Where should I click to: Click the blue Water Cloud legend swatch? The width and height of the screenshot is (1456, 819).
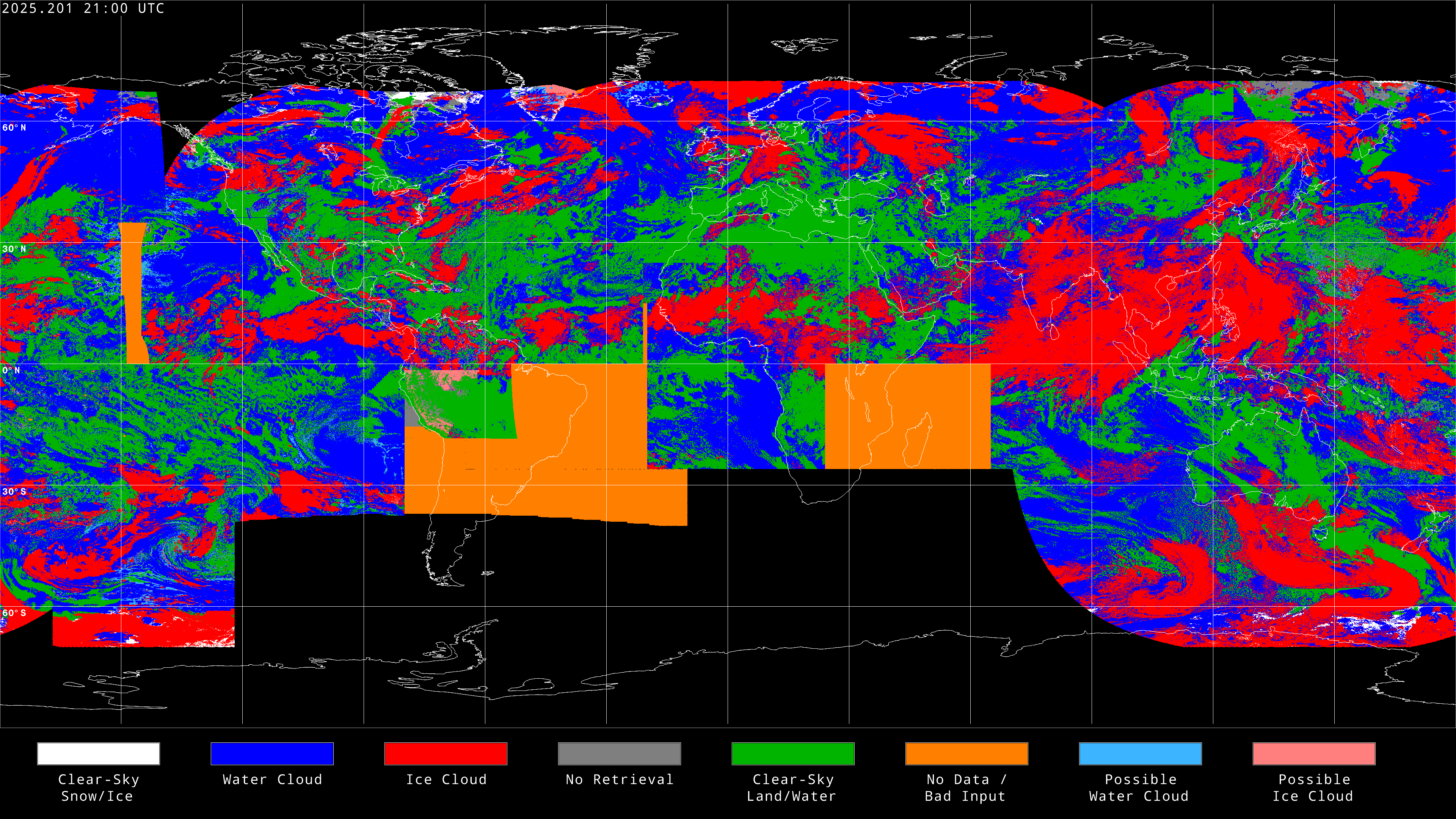(272, 753)
